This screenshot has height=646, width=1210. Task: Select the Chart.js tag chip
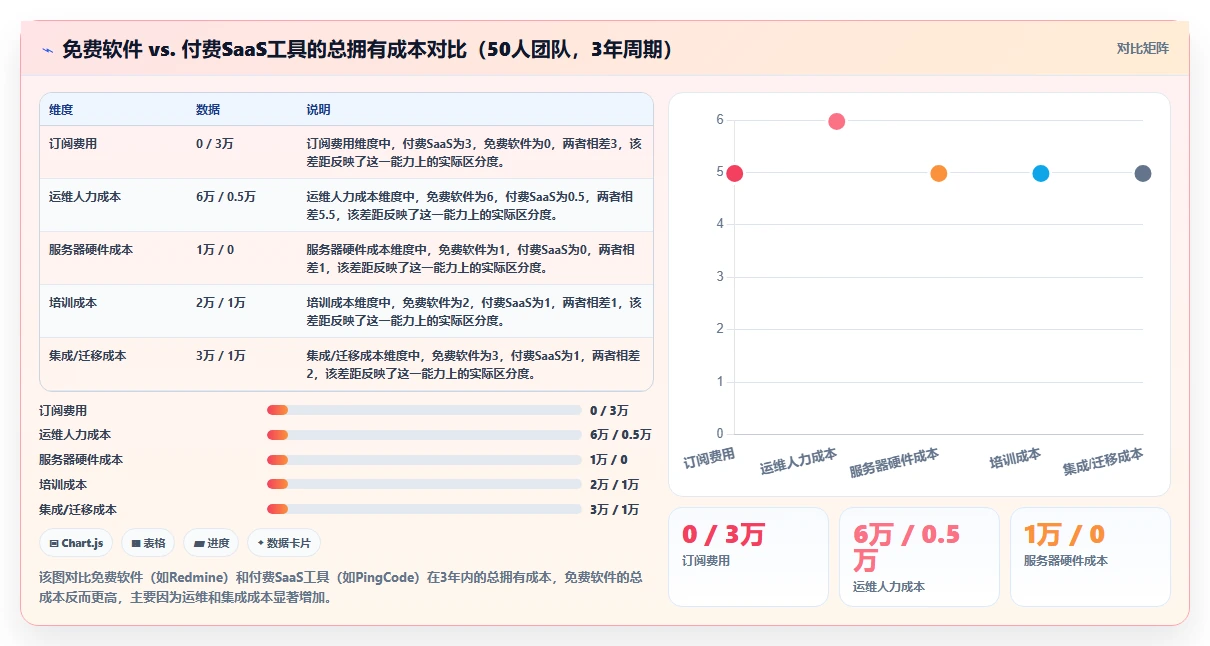pos(77,543)
